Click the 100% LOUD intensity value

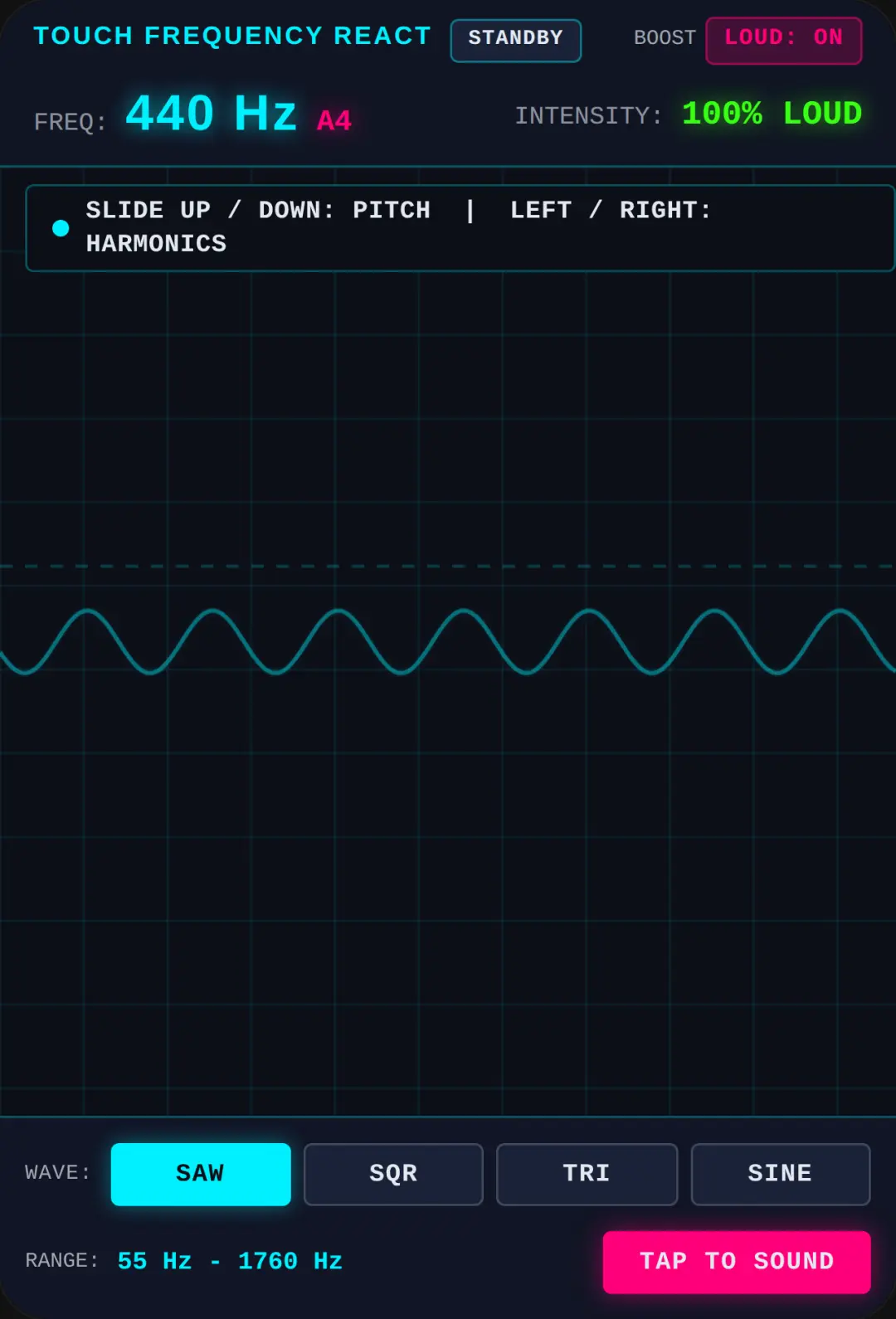(x=772, y=114)
